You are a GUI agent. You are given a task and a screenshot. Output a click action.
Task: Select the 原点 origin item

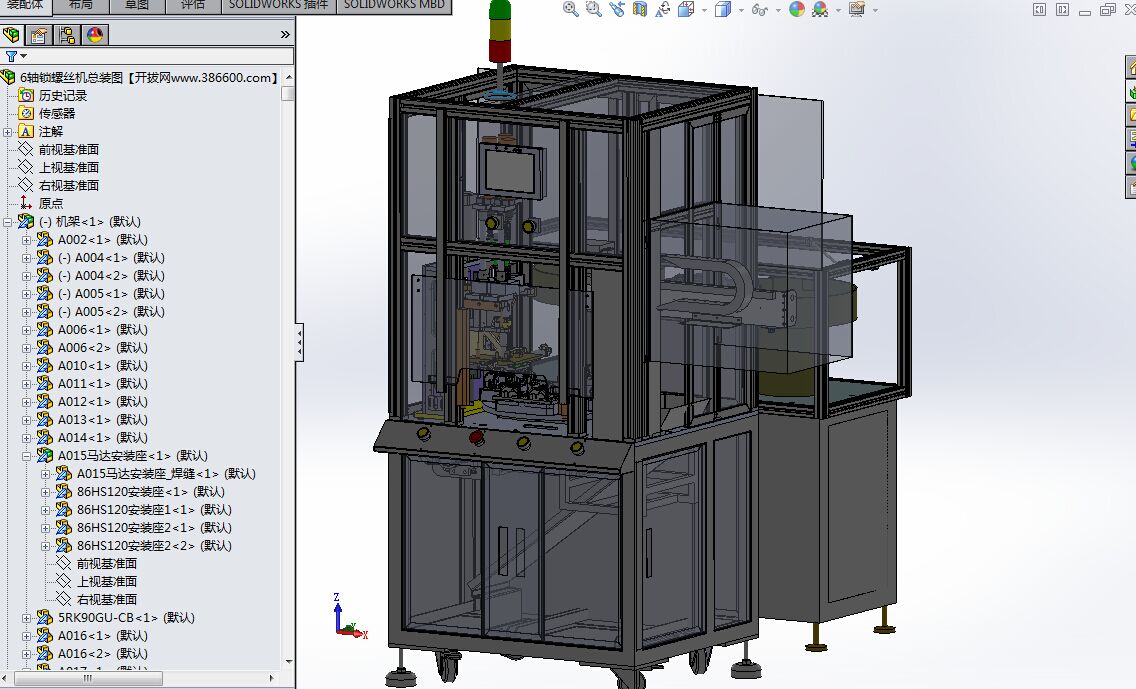pos(50,203)
